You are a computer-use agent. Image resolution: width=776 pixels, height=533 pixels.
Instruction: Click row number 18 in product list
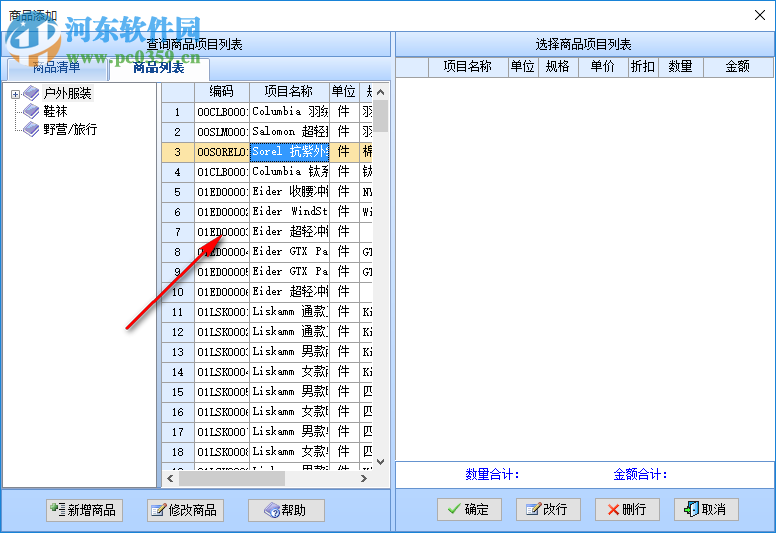178,452
